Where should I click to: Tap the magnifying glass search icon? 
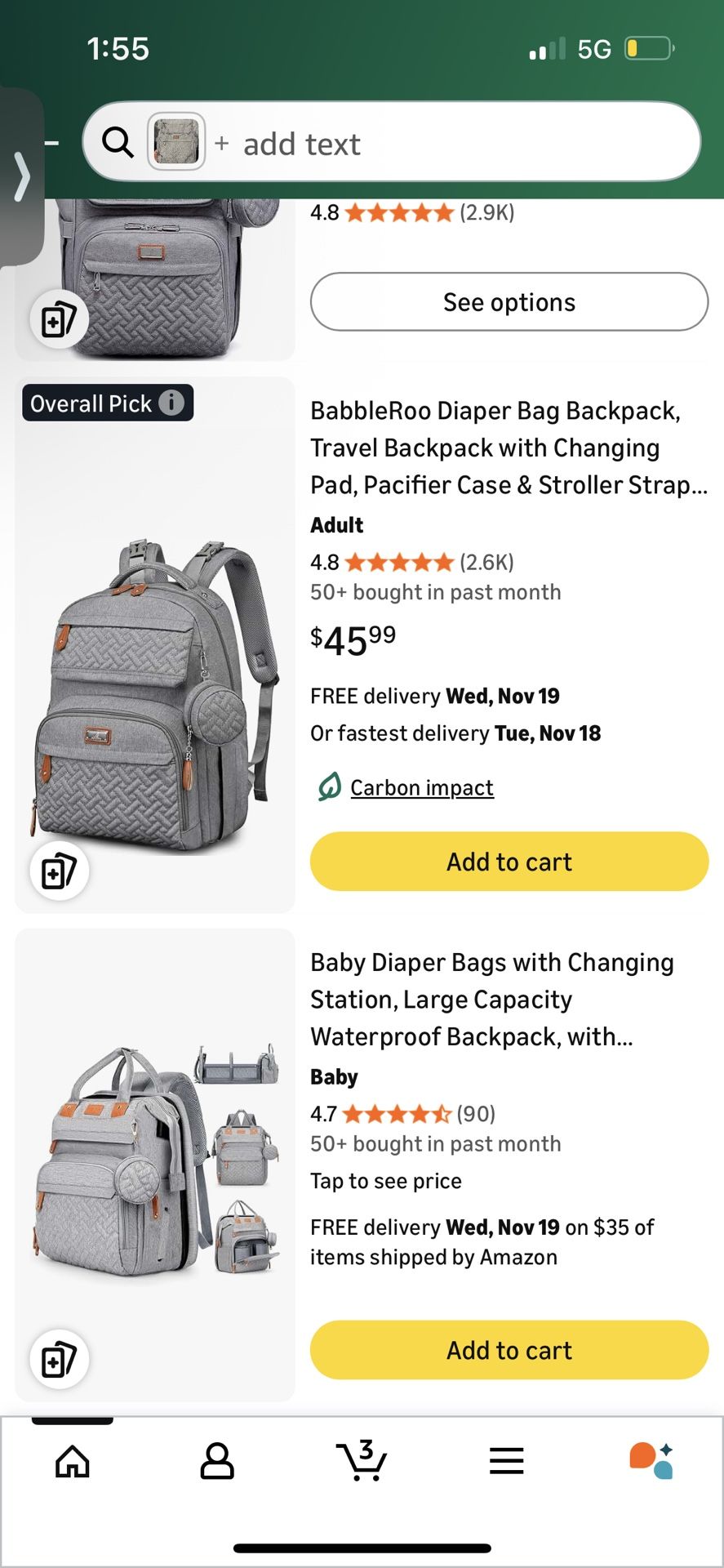[118, 142]
